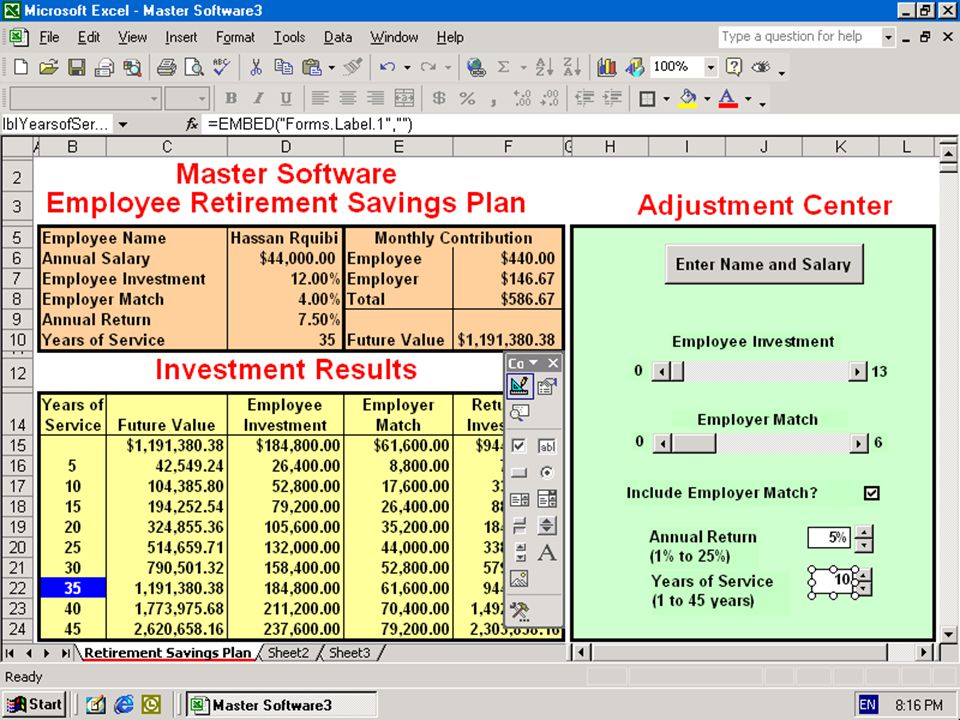Image resolution: width=960 pixels, height=720 pixels.
Task: Sort ascending A to Z
Action: pyautogui.click(x=544, y=67)
